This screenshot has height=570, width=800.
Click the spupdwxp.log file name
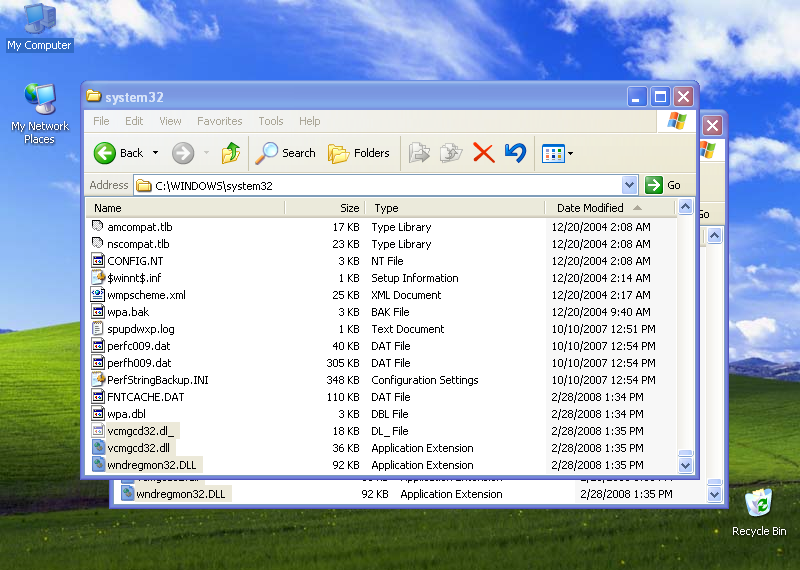click(x=141, y=329)
